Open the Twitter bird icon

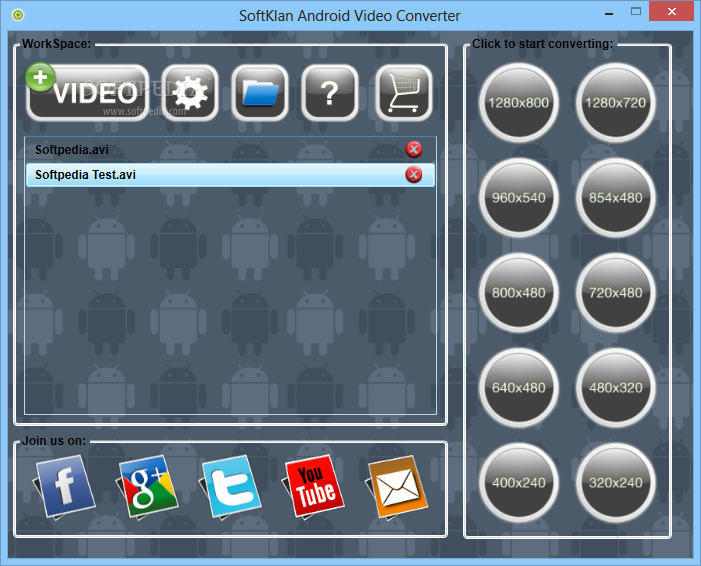230,487
